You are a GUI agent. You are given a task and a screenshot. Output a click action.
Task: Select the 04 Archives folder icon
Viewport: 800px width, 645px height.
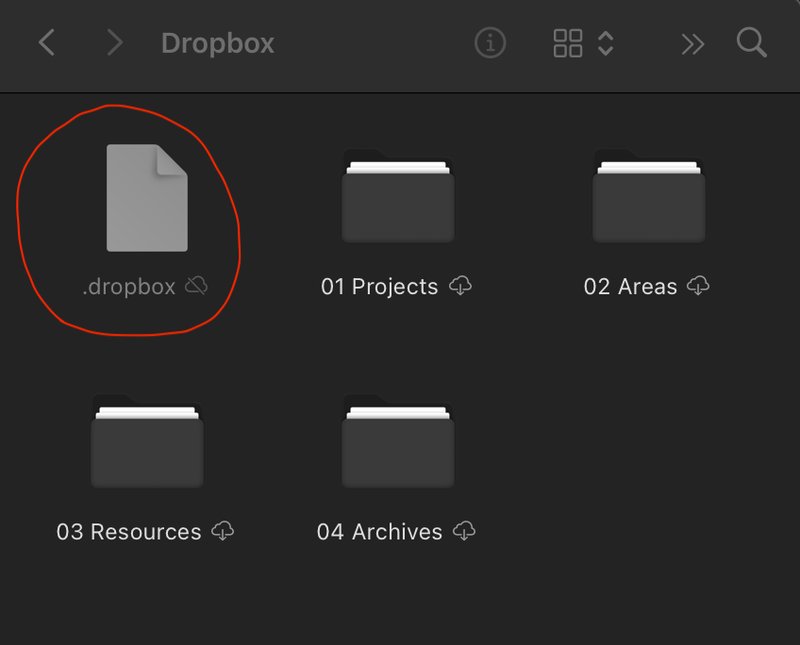398,441
